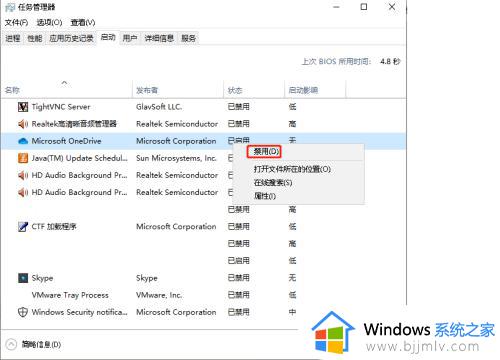Select the Realtek高清晰音频管理器 row name
The image size is (500, 360).
pos(74,124)
